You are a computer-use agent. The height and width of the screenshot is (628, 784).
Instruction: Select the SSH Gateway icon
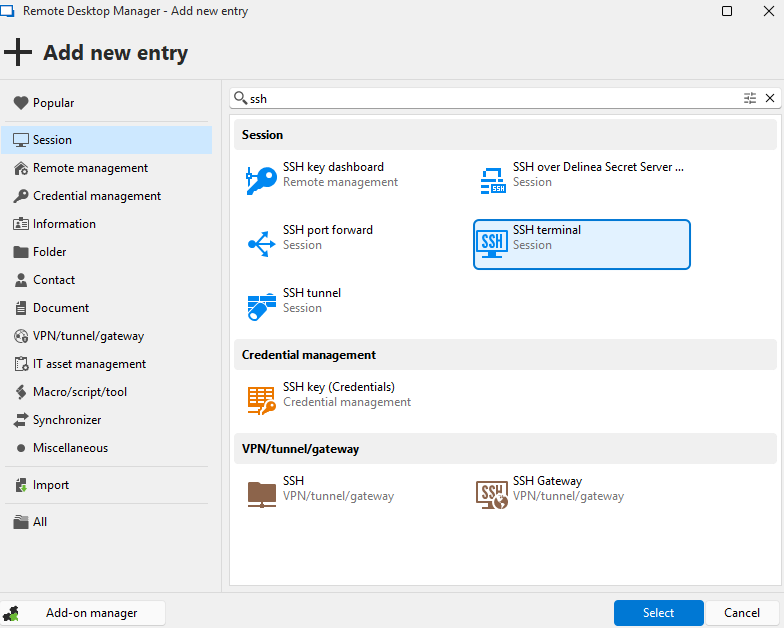(x=492, y=495)
